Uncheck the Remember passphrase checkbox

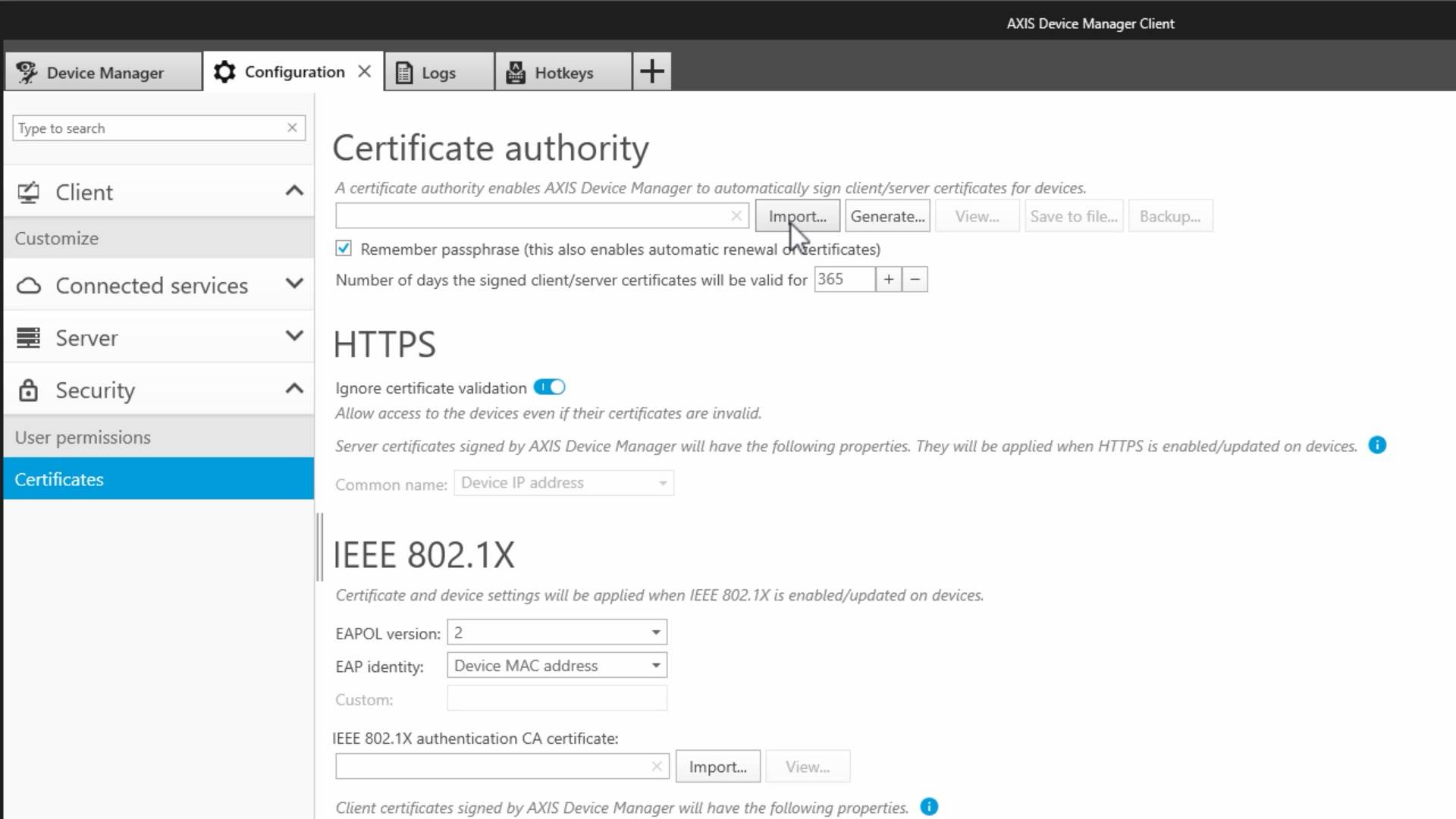[344, 249]
